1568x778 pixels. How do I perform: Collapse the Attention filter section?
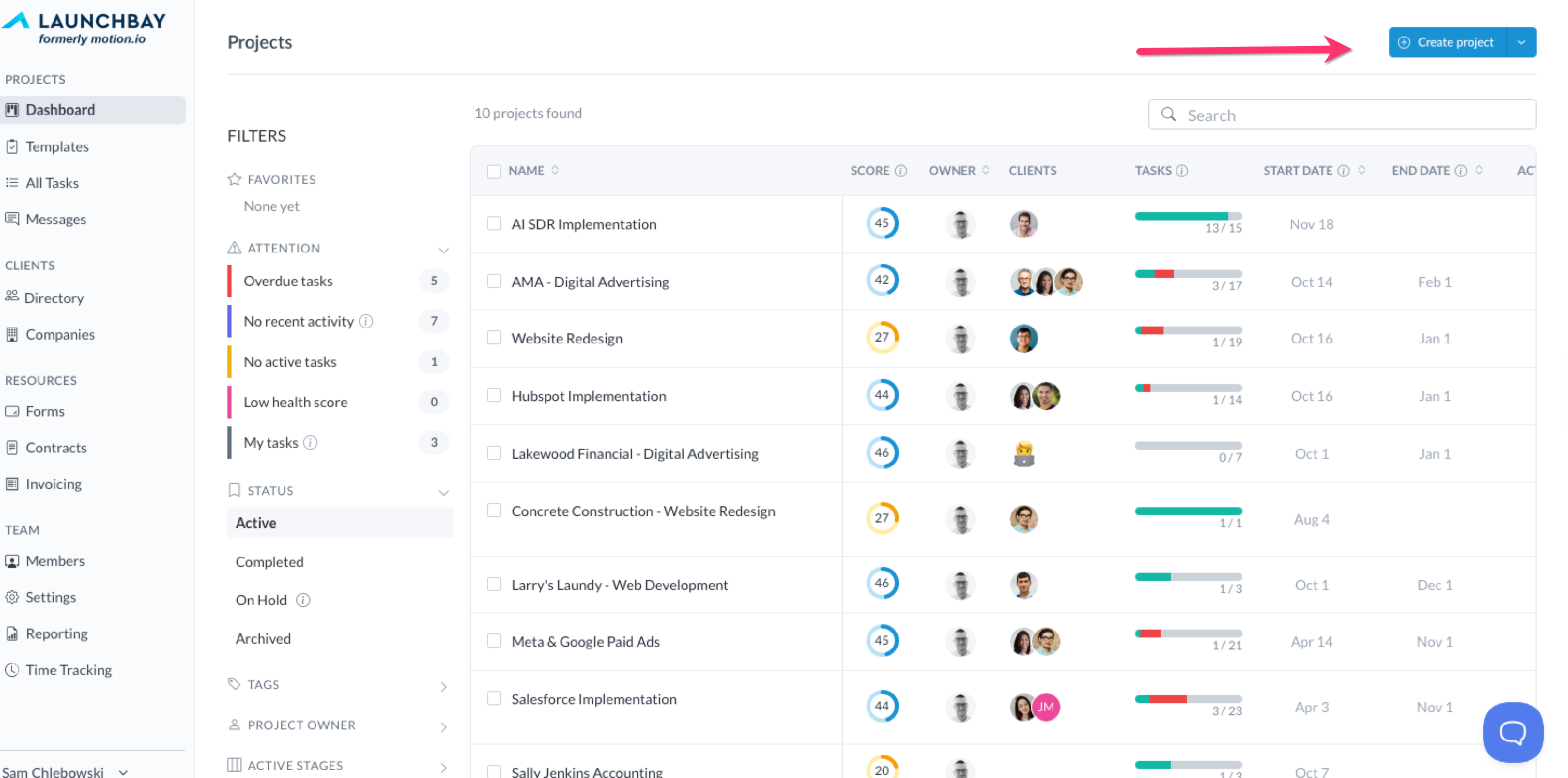pos(443,249)
